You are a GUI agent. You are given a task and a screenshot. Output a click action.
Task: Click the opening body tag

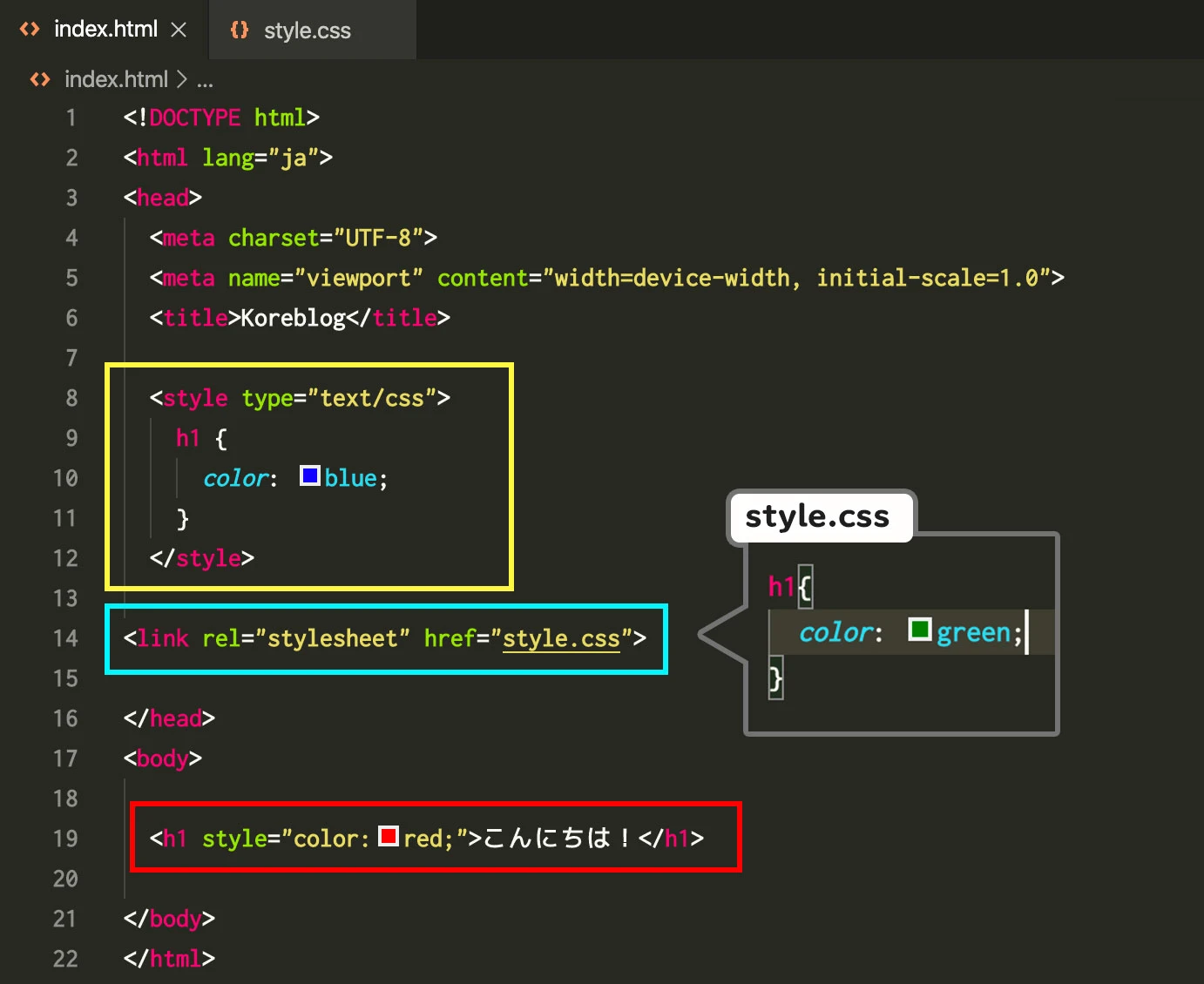(x=163, y=758)
